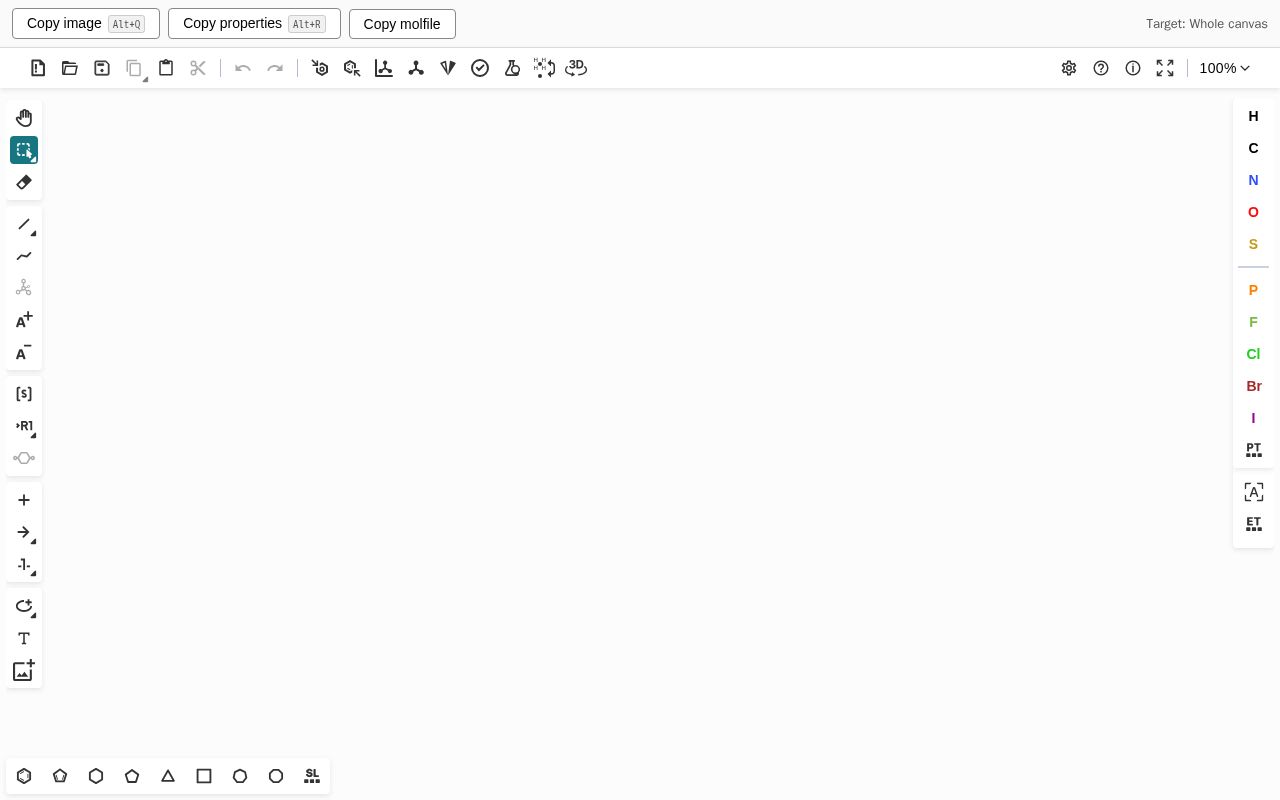1280x800 pixels.
Task: Click the Aromatize icon
Action: [320, 68]
